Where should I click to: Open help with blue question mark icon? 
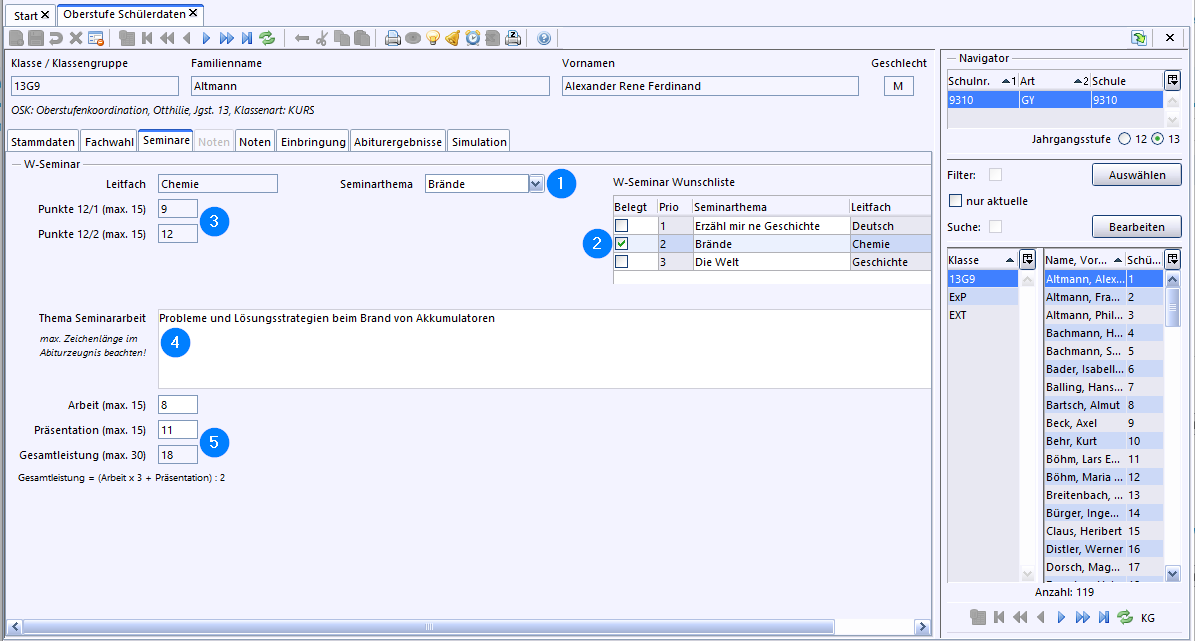click(x=543, y=38)
